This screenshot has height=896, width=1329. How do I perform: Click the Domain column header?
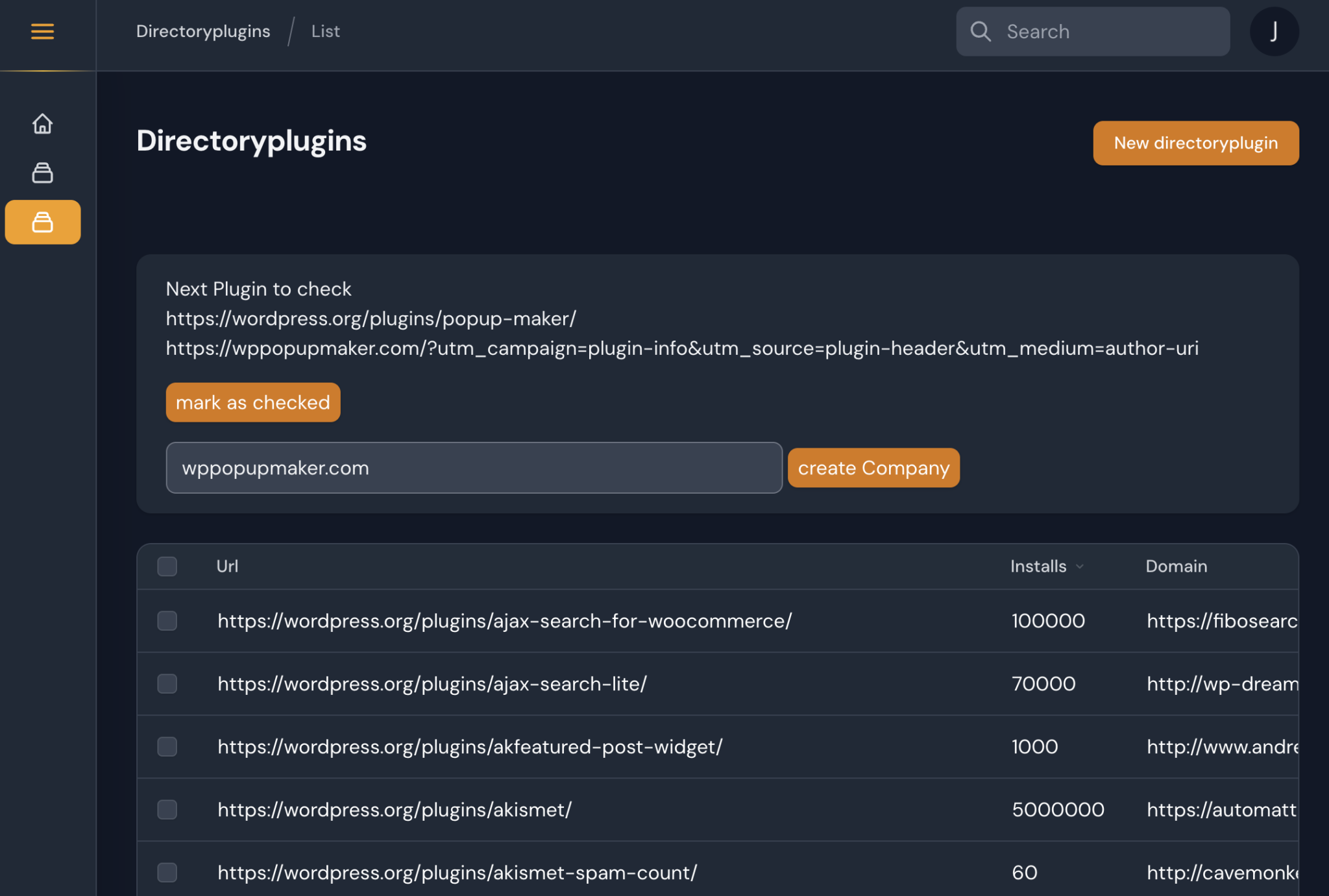[1176, 566]
